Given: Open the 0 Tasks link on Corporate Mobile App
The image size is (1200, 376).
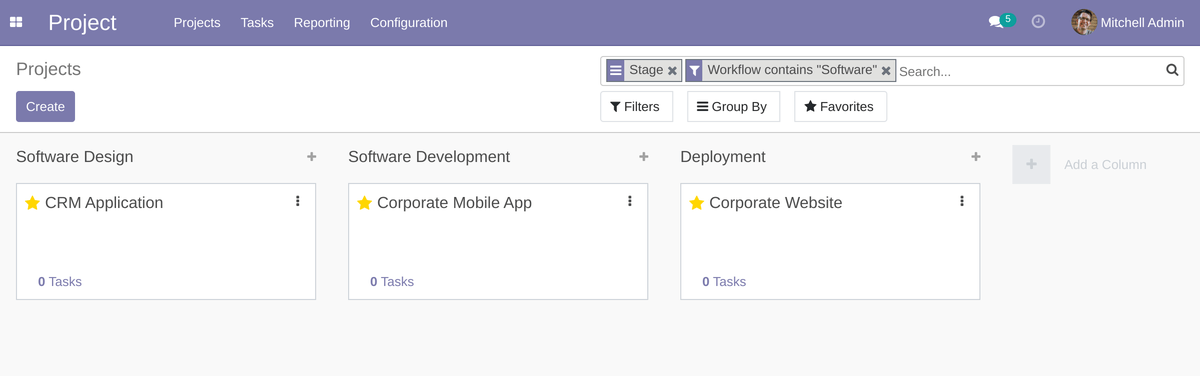Looking at the screenshot, I should [x=392, y=282].
